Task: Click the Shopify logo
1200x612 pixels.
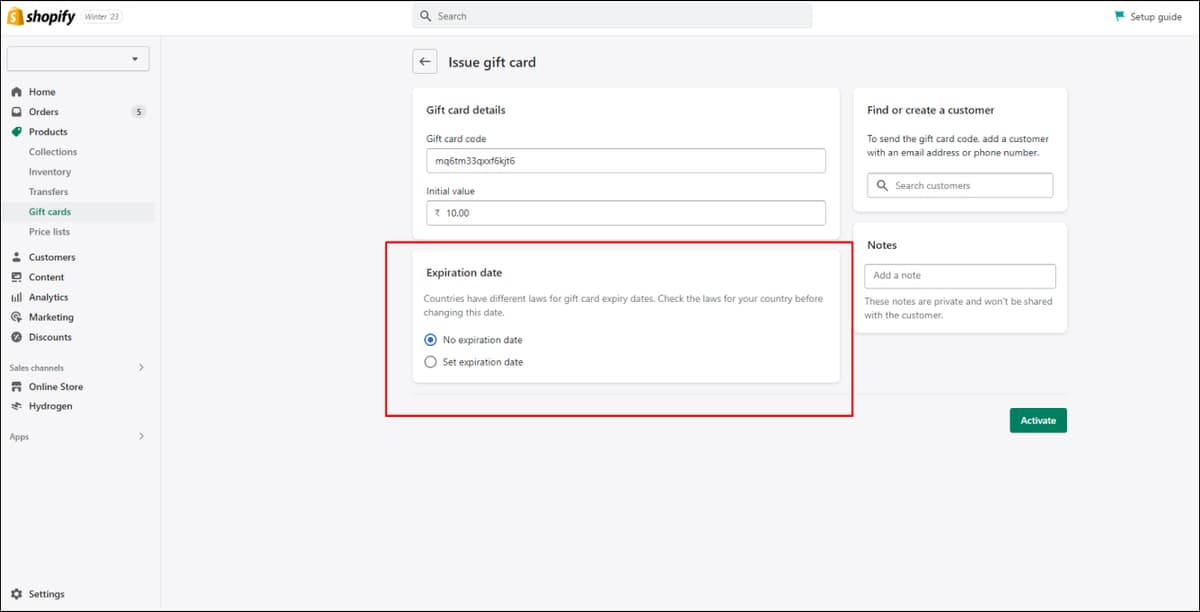Action: click(x=42, y=17)
